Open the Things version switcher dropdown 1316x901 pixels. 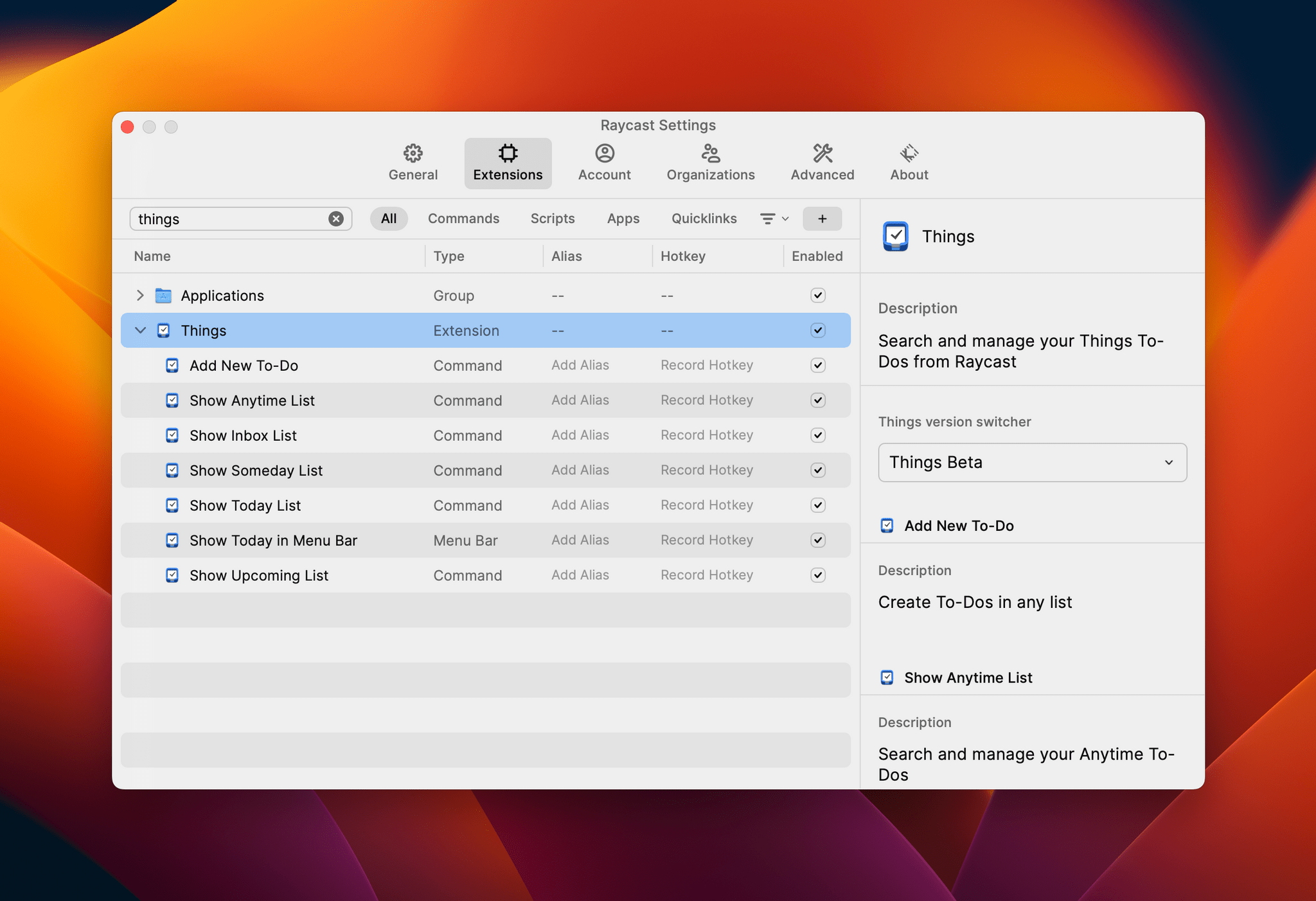coord(1032,462)
